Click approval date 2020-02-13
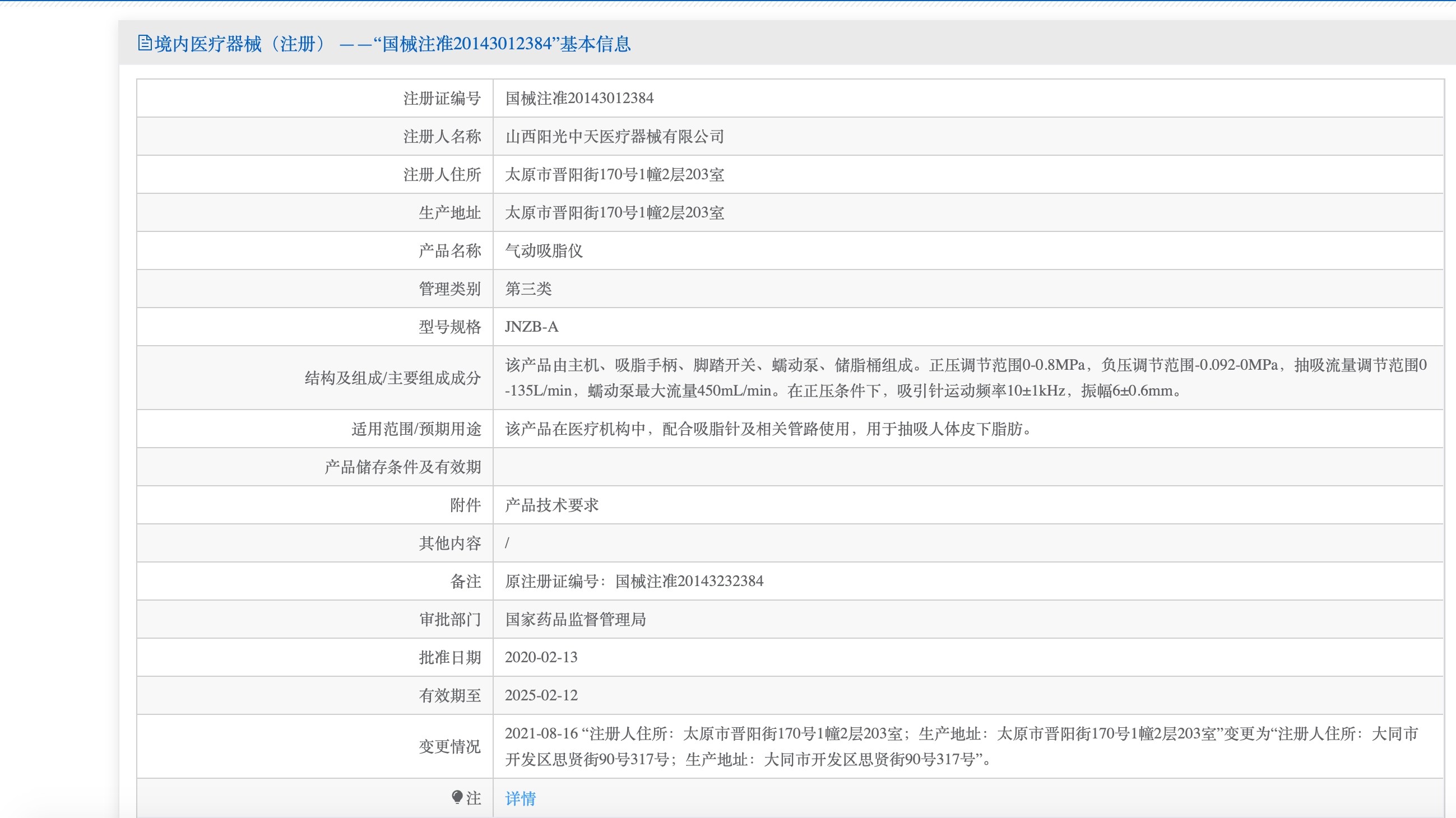Image resolution: width=1456 pixels, height=818 pixels. click(541, 658)
